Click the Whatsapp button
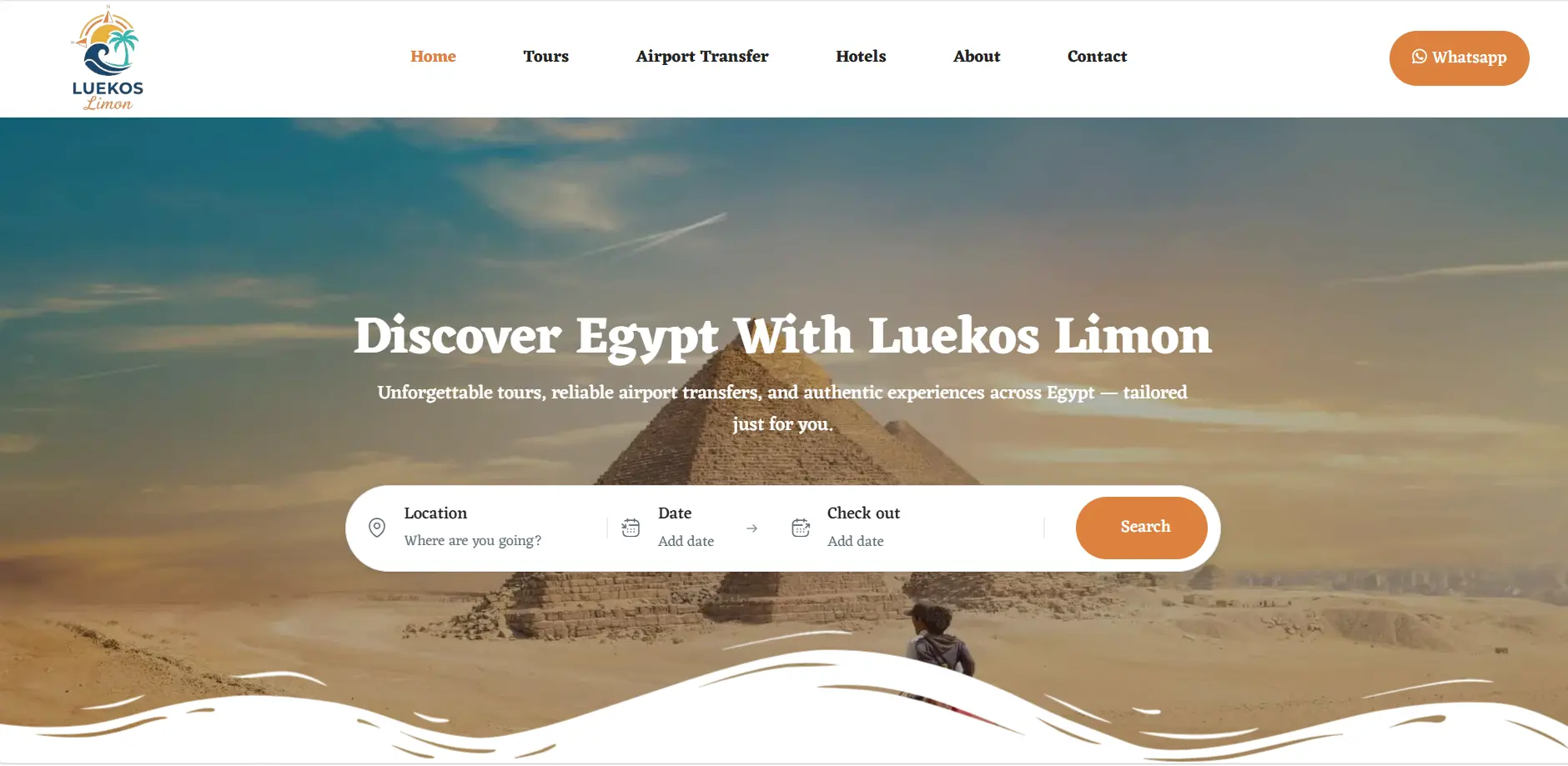The image size is (1568, 766). pos(1459,58)
